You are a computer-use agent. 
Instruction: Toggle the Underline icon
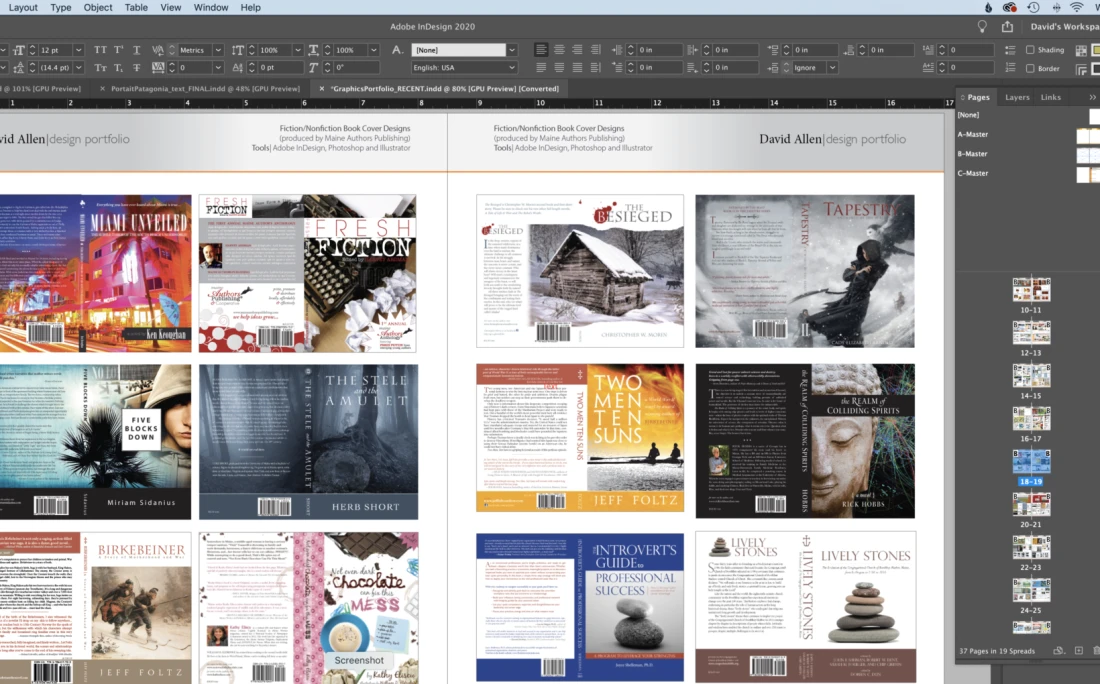[136, 50]
